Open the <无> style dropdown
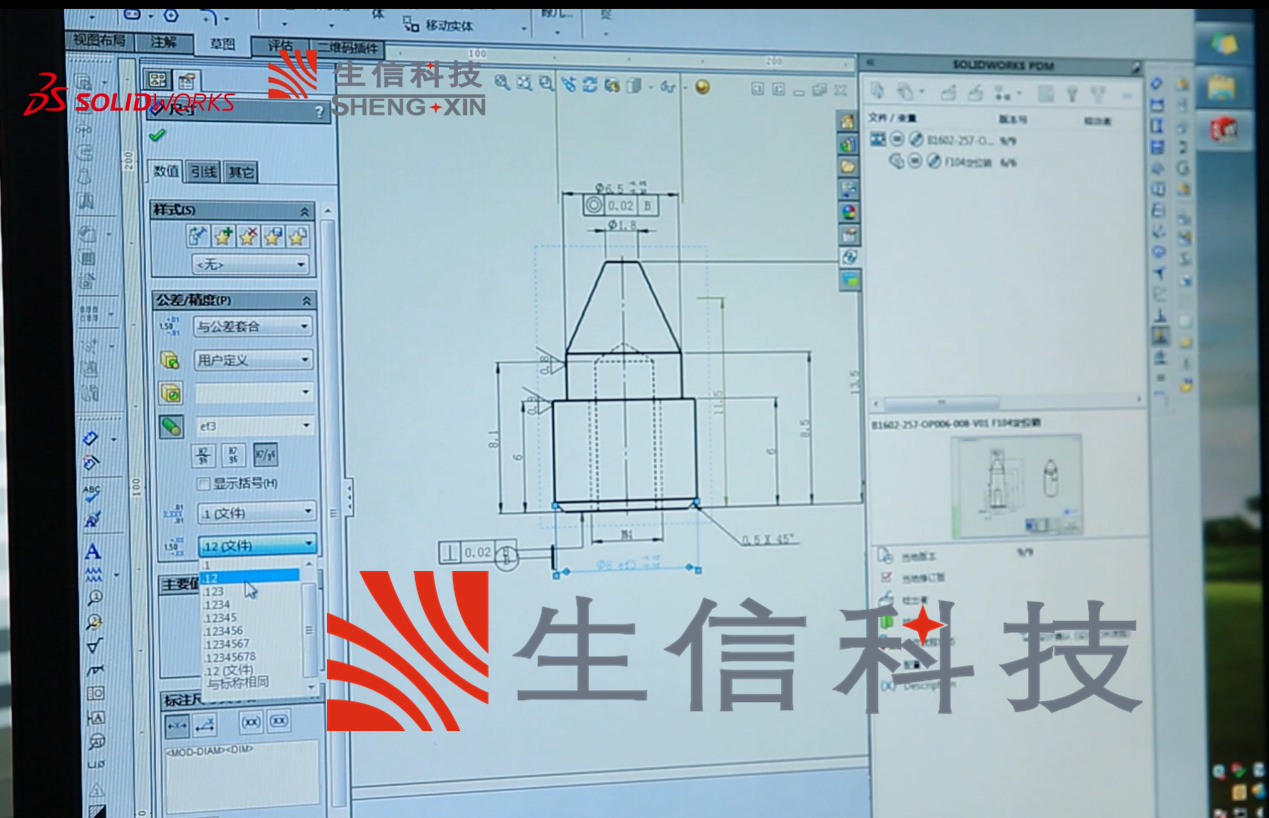Screen dimensions: 1269x818 251,265
